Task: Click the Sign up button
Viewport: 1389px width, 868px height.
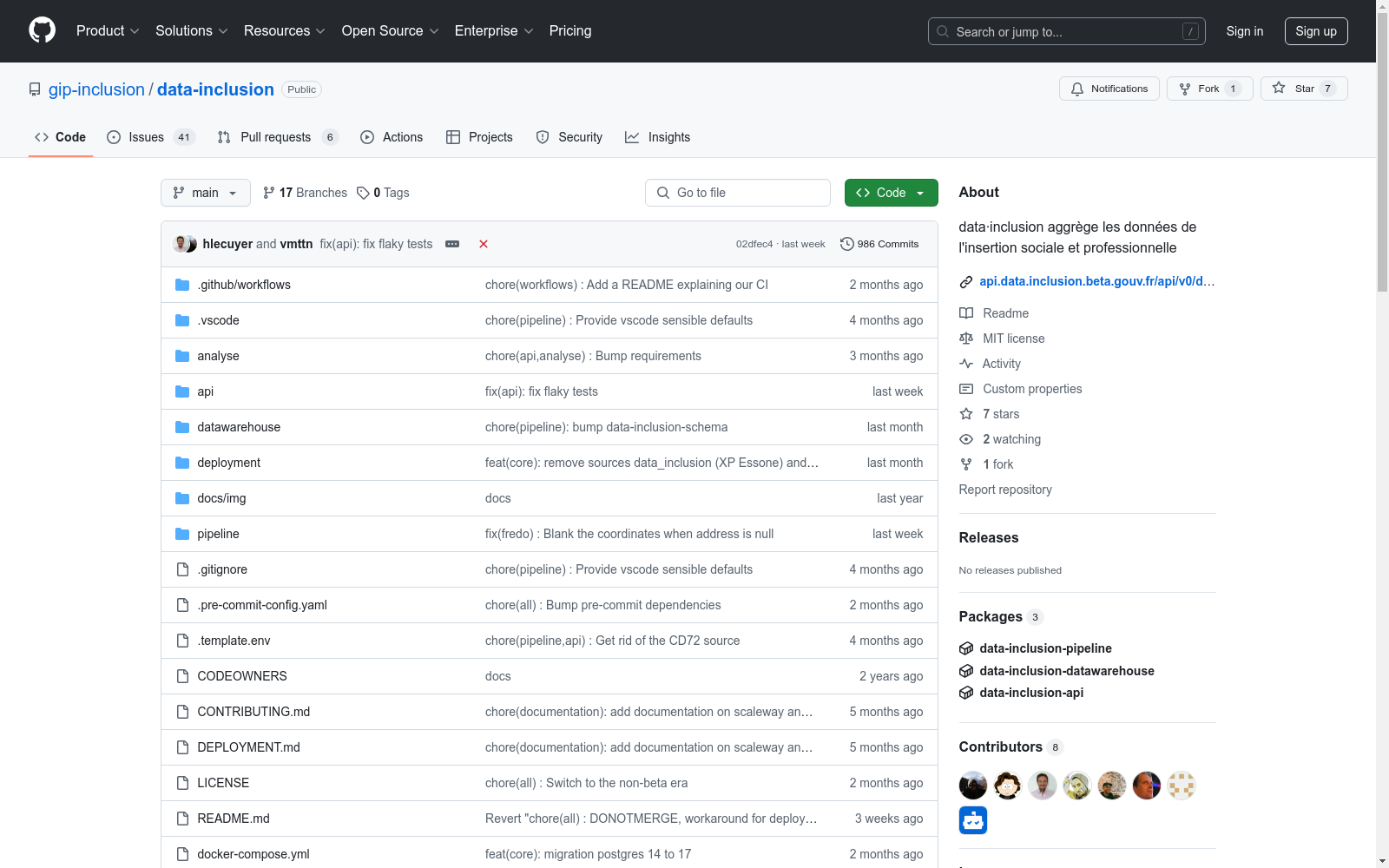Action: pos(1316,31)
